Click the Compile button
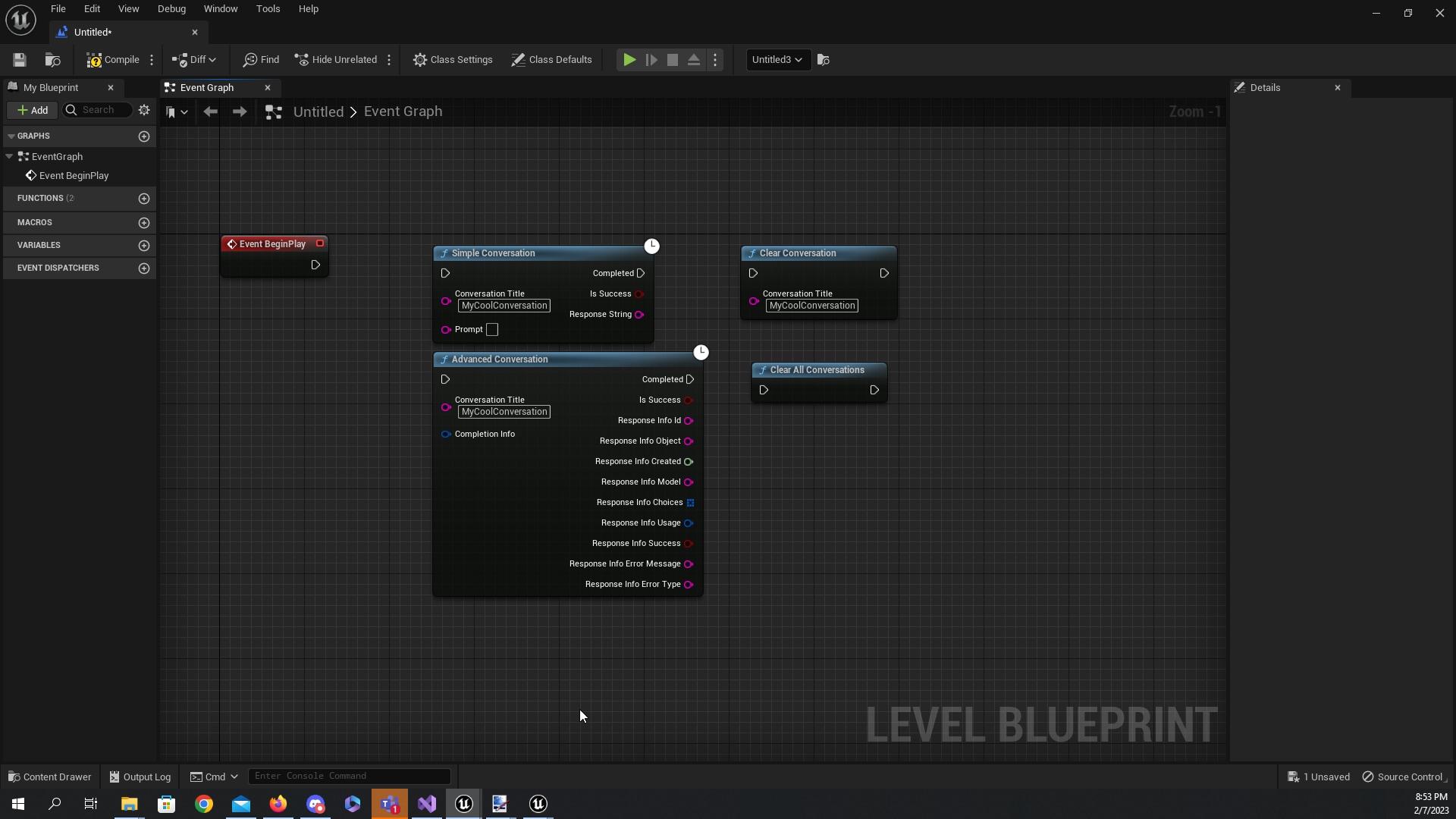Viewport: 1456px width, 819px height. click(x=113, y=60)
